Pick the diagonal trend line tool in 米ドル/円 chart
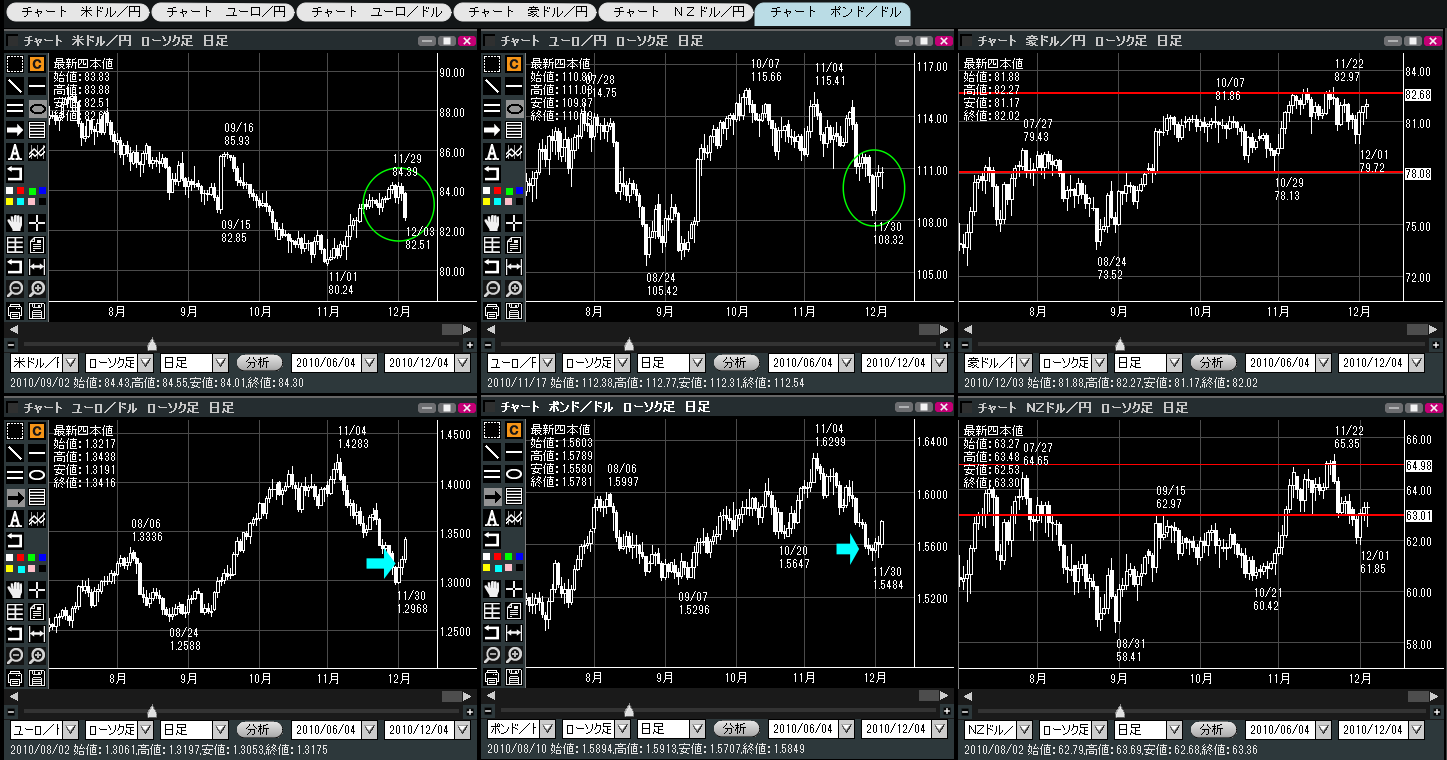The height and width of the screenshot is (760, 1447). coord(15,86)
